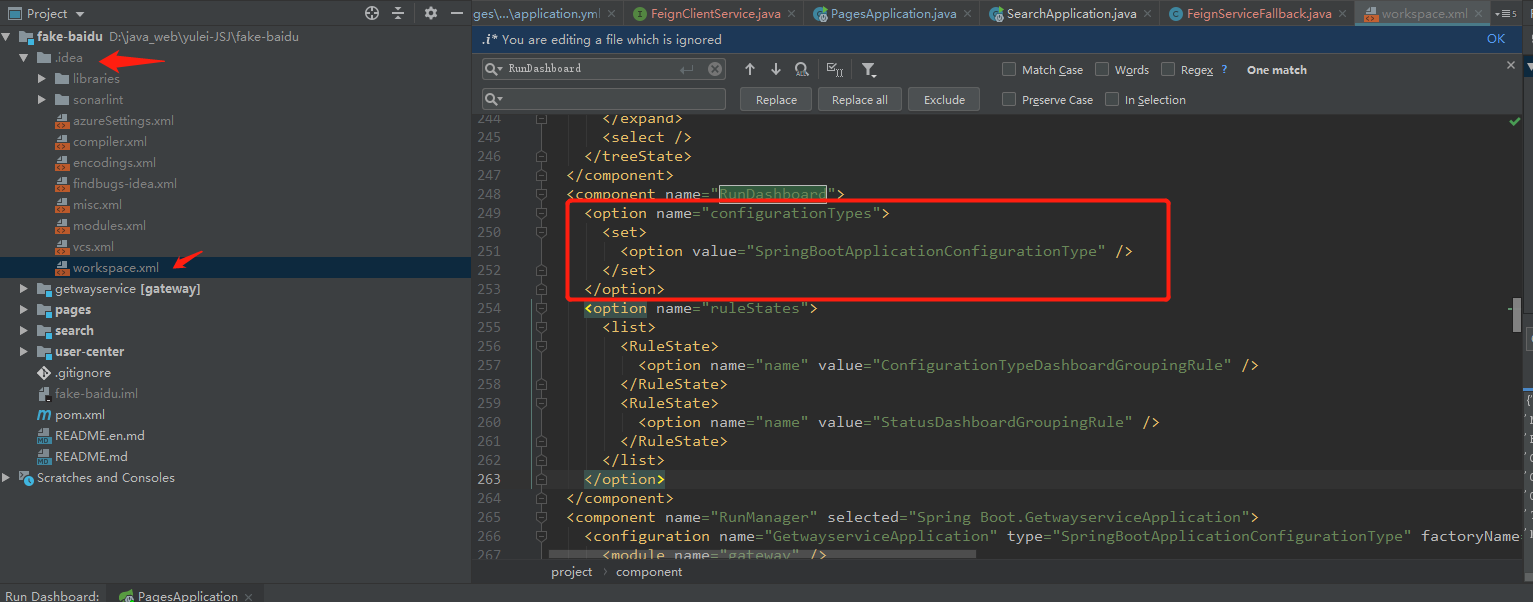Jump to next search occurrence
Screen dimensions: 1533x602
pyautogui.click(x=776, y=69)
